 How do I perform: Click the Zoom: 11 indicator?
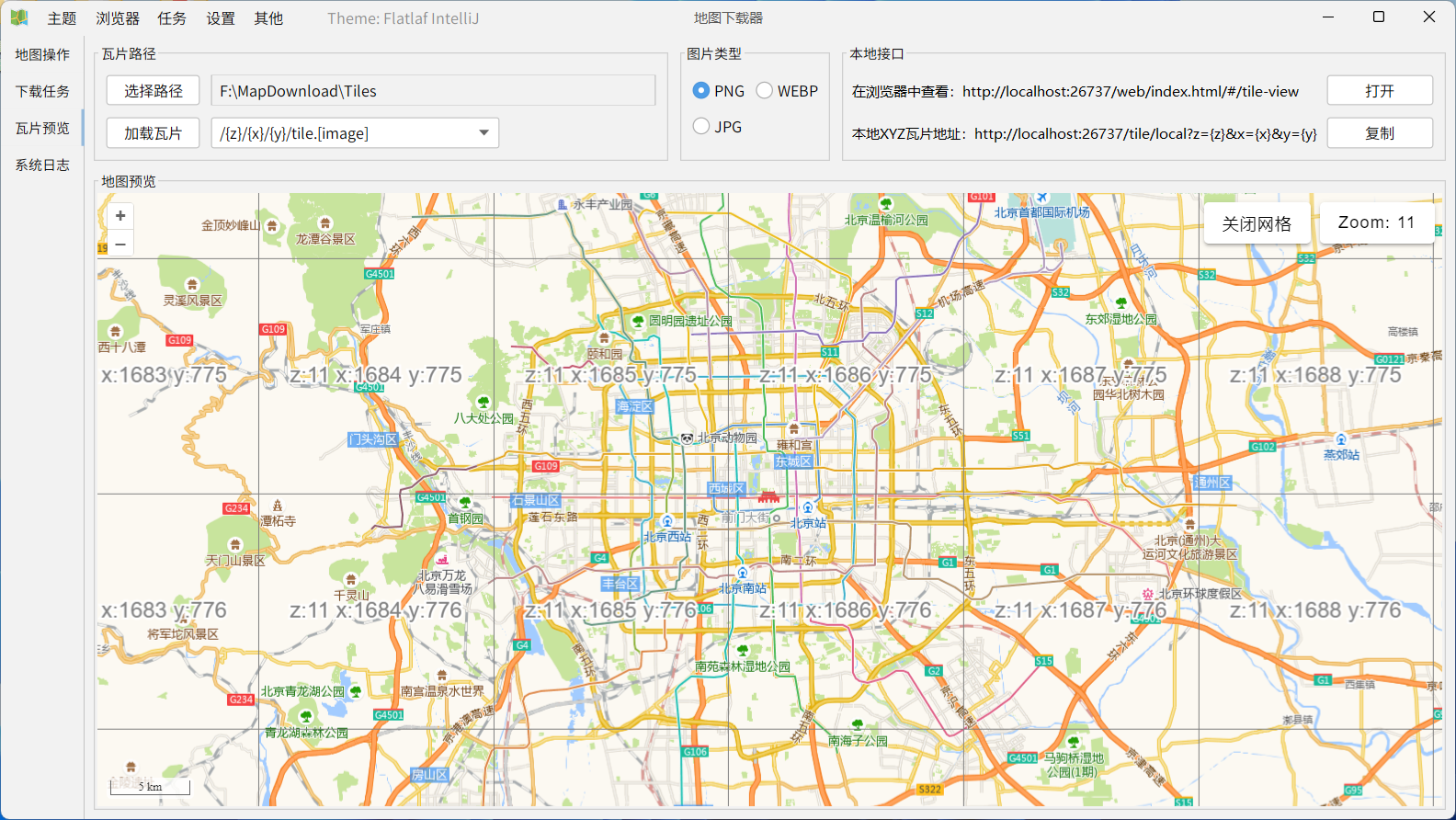pos(1376,222)
